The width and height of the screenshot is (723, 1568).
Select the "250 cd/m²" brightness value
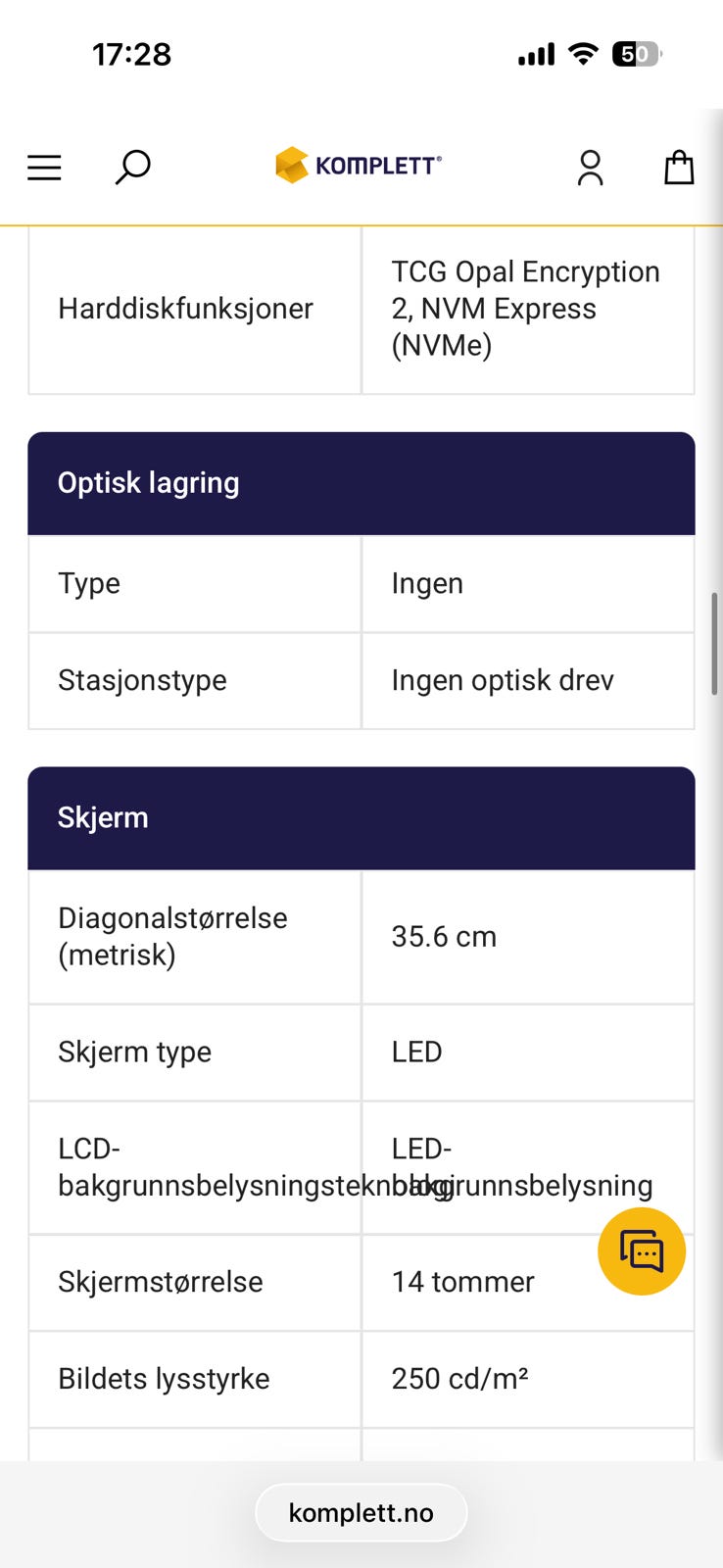coord(459,1379)
